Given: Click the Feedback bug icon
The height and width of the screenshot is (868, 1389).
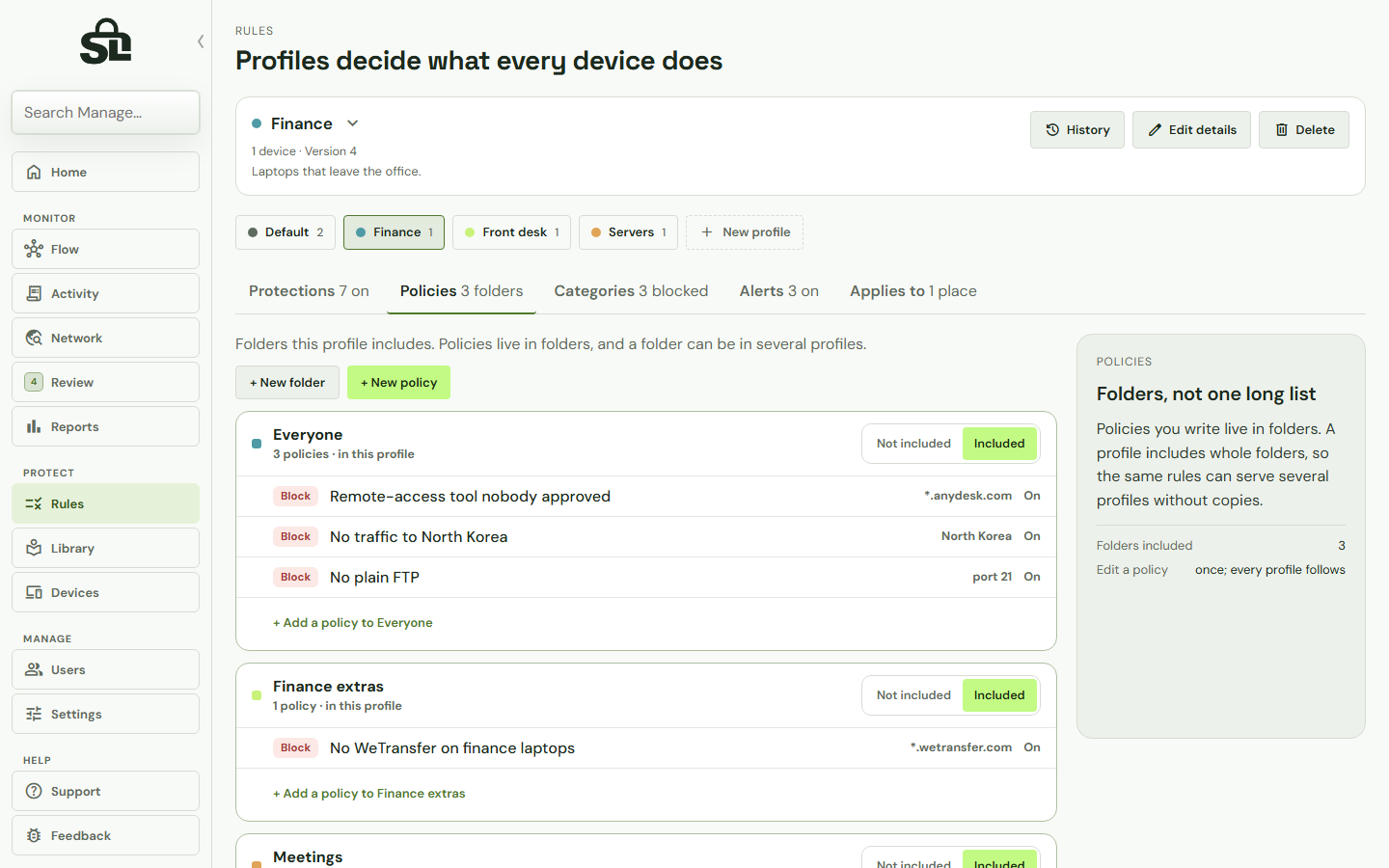Looking at the screenshot, I should [x=34, y=835].
